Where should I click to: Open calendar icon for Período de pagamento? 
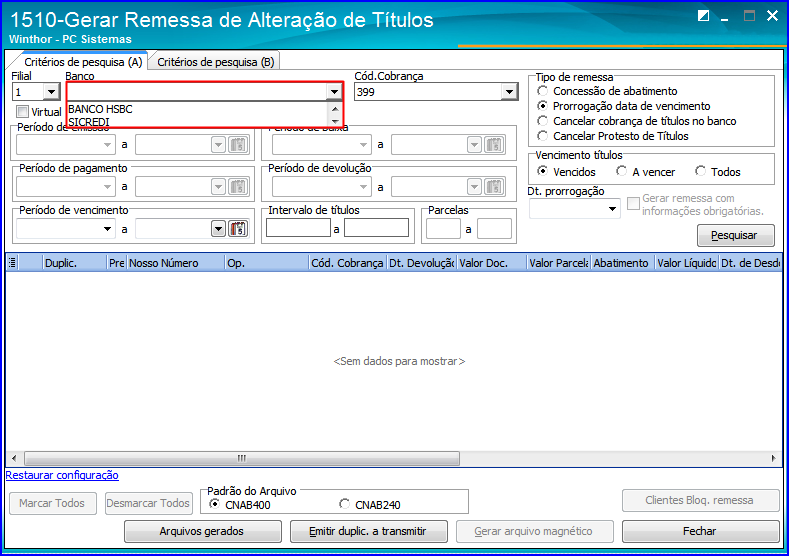pyautogui.click(x=239, y=187)
